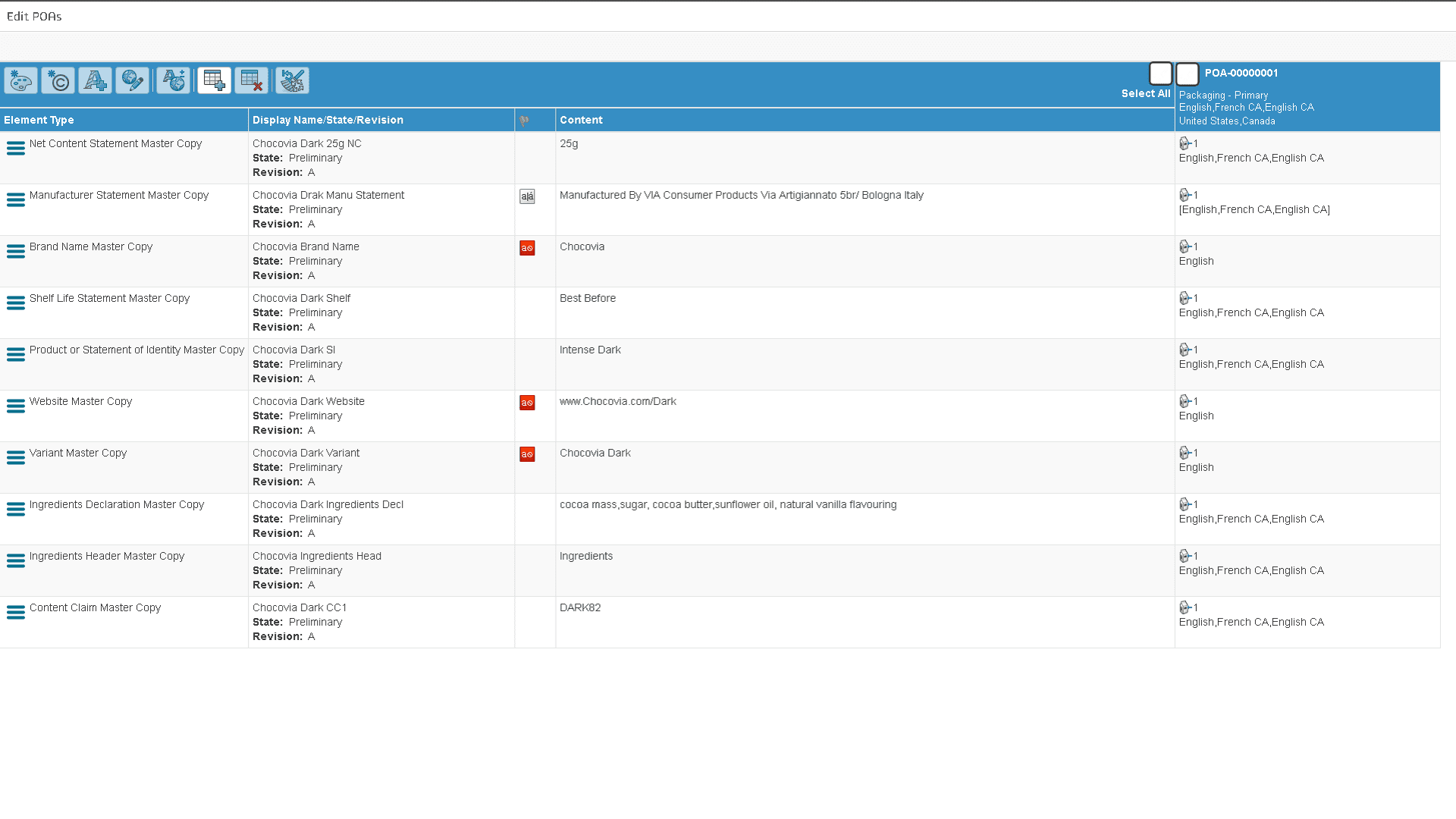Viewport: 1456px width, 819px height.
Task: Click the 'Chocovia Dark Variant' display name
Action: (306, 453)
